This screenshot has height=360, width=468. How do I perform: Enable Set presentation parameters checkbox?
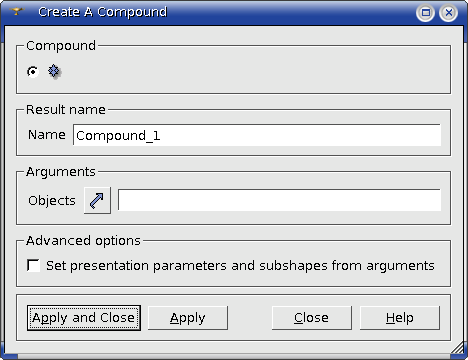point(33,266)
